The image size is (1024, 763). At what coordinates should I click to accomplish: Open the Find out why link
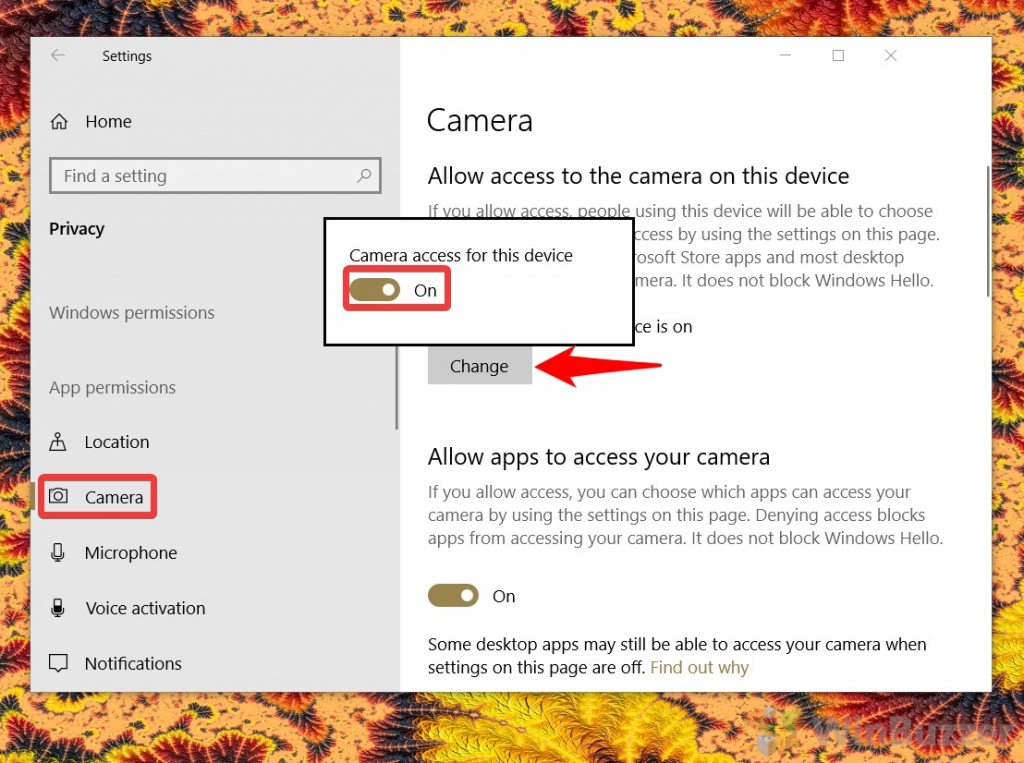pyautogui.click(x=699, y=667)
